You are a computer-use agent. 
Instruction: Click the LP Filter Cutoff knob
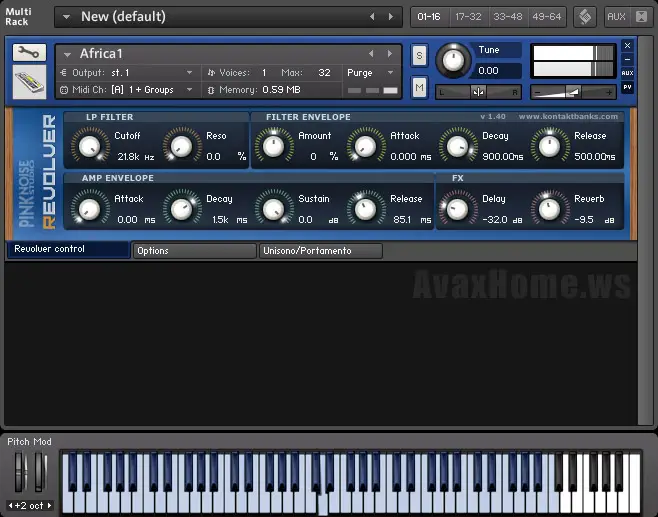tap(90, 146)
